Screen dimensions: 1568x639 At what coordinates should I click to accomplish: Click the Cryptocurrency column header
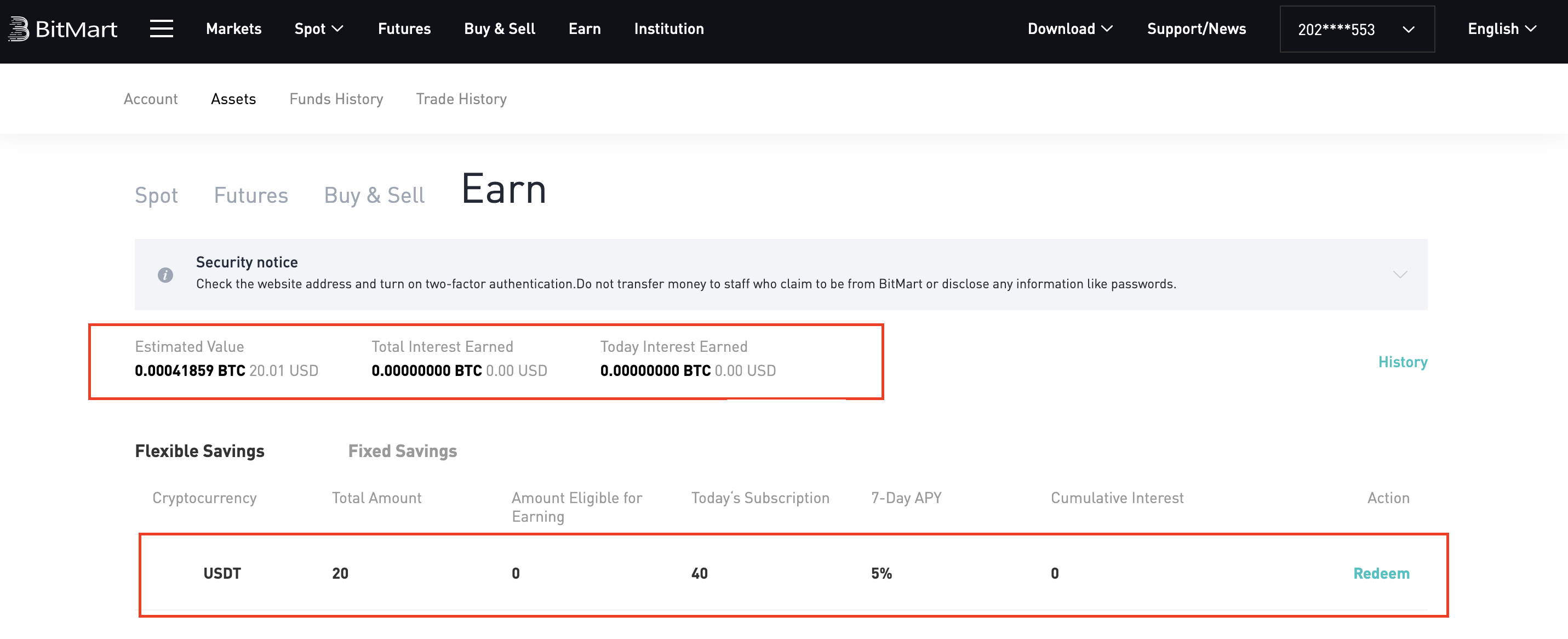[204, 498]
